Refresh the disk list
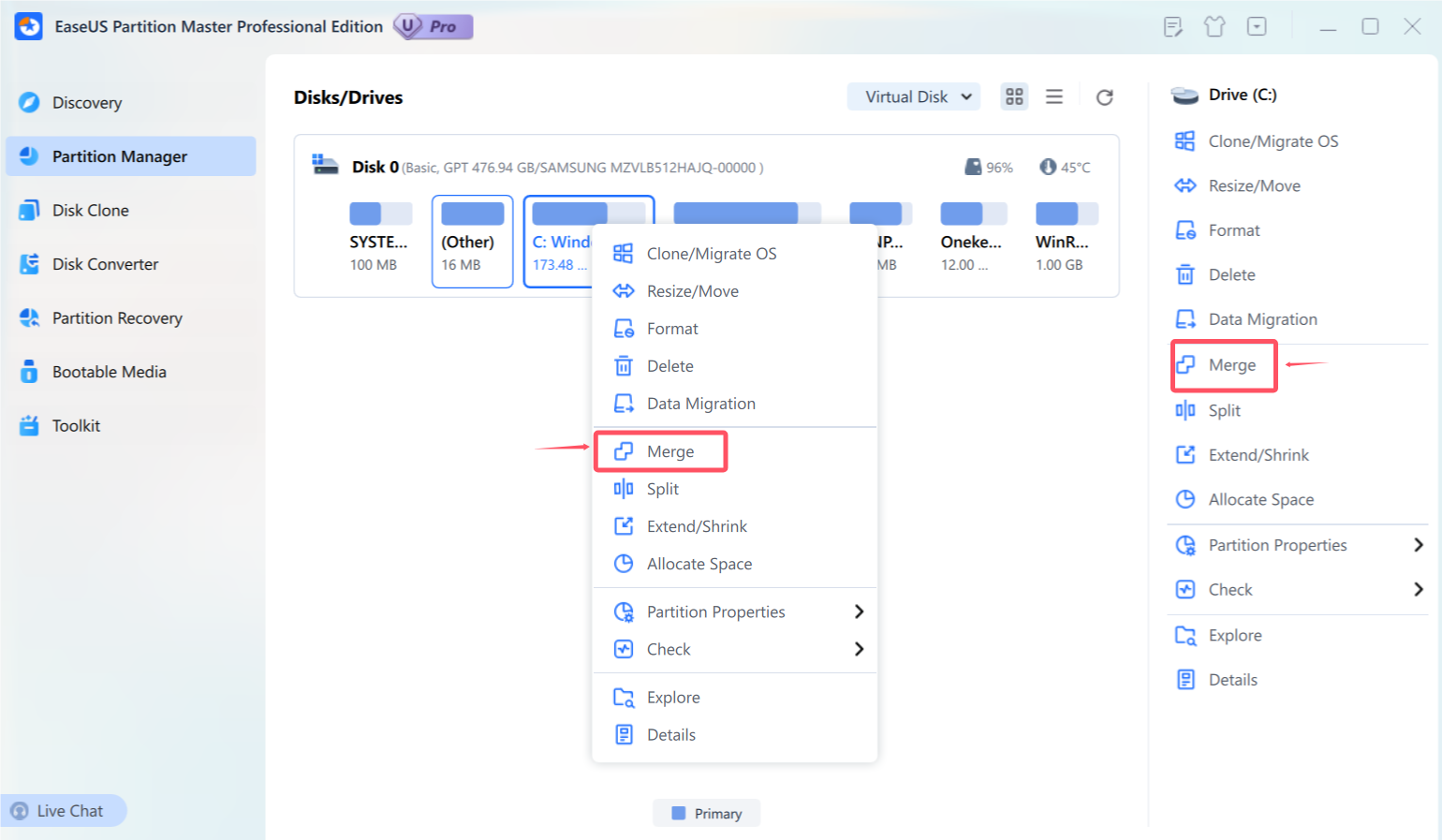 pyautogui.click(x=1105, y=97)
